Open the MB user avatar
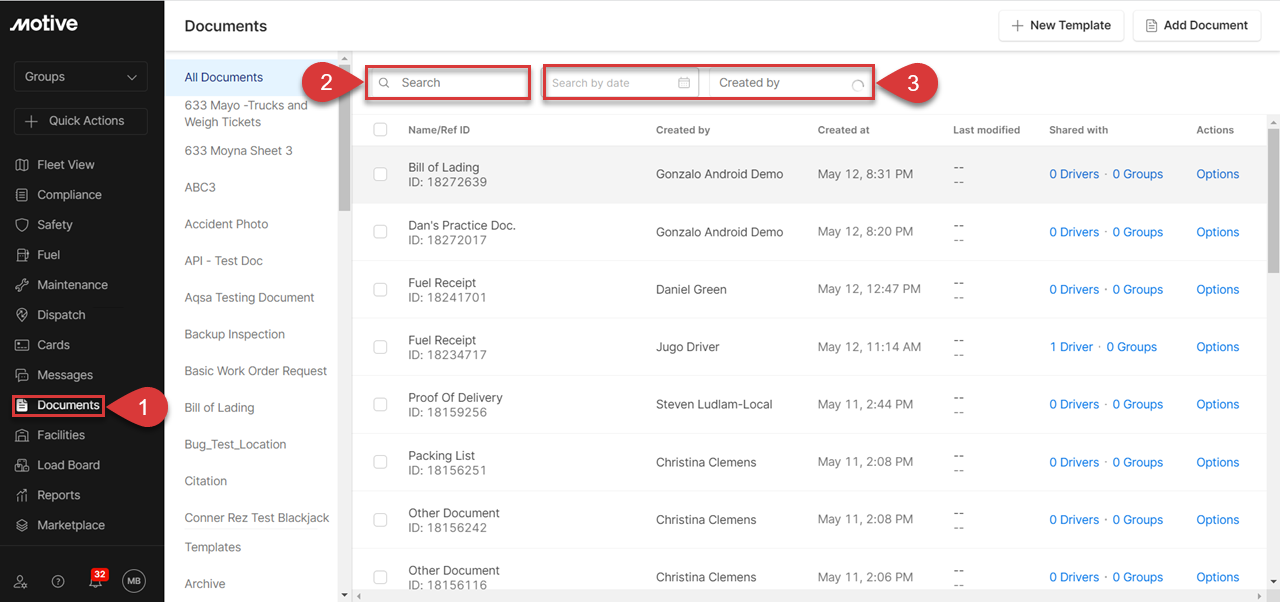Viewport: 1280px width, 602px height. (134, 581)
